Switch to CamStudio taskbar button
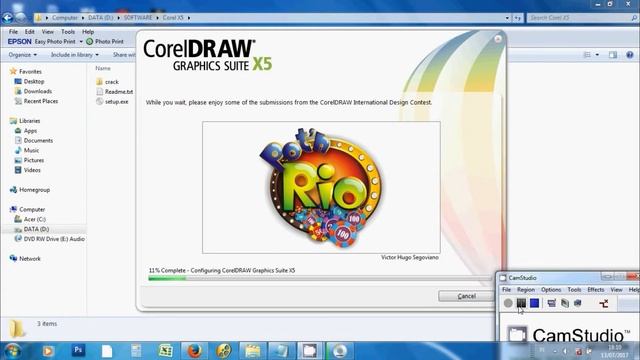 point(310,351)
